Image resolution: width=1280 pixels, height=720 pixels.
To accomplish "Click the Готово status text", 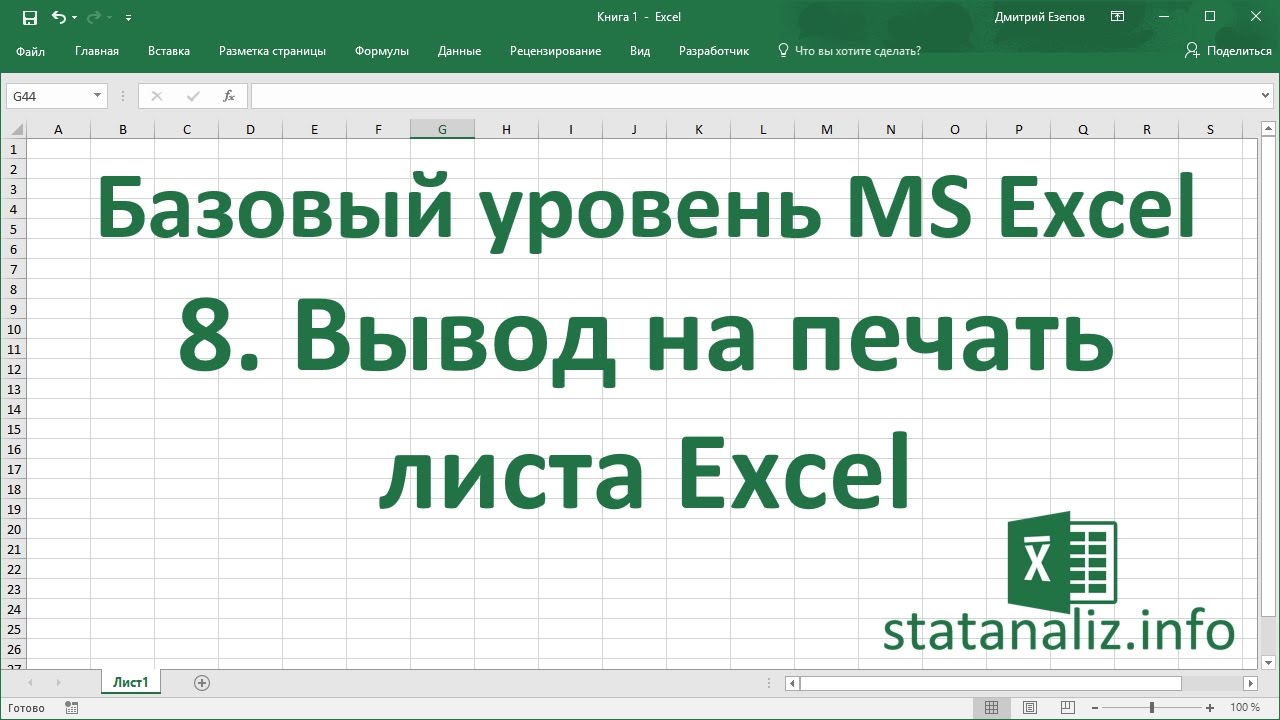I will click(26, 708).
